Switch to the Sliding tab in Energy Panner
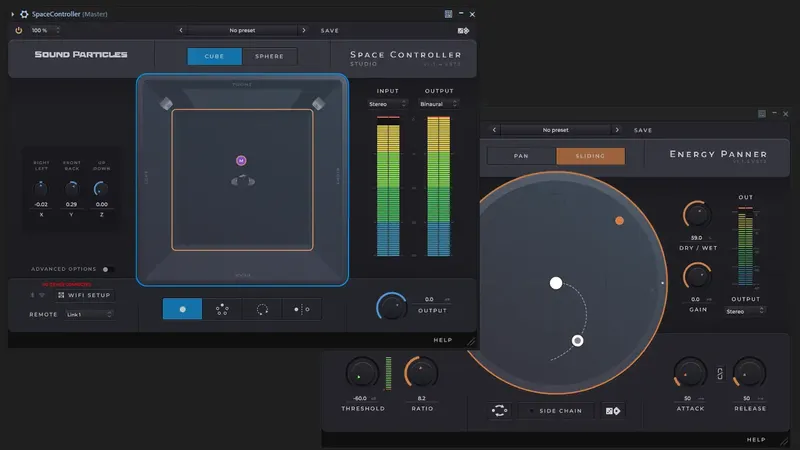Screen dimensions: 800x450 (590, 156)
